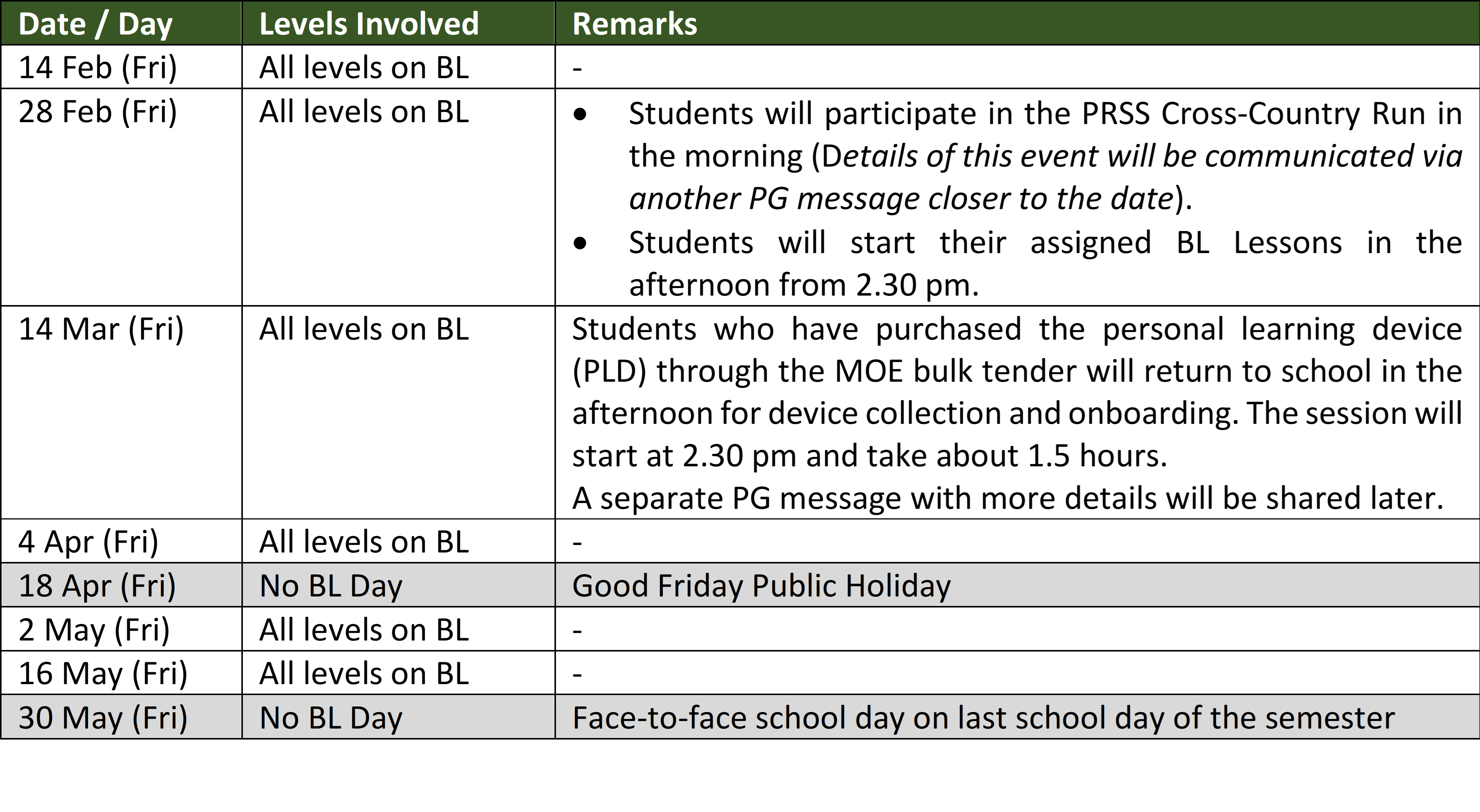Select the "4 Apr (Fri)" date cell
Viewport: 1480px width, 812px height.
pyautogui.click(x=121, y=541)
